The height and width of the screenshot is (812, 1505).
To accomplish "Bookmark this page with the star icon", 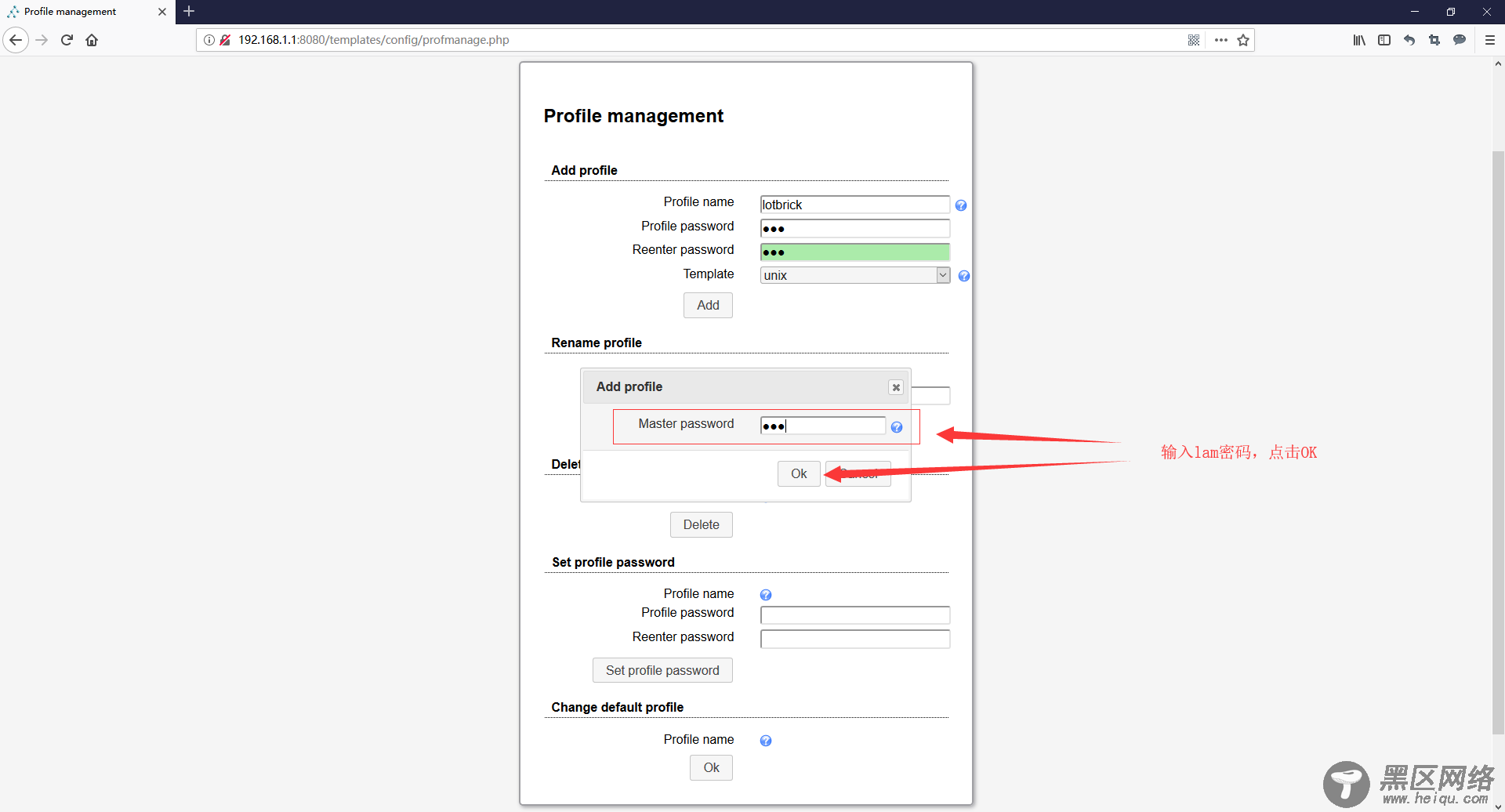I will [1243, 40].
